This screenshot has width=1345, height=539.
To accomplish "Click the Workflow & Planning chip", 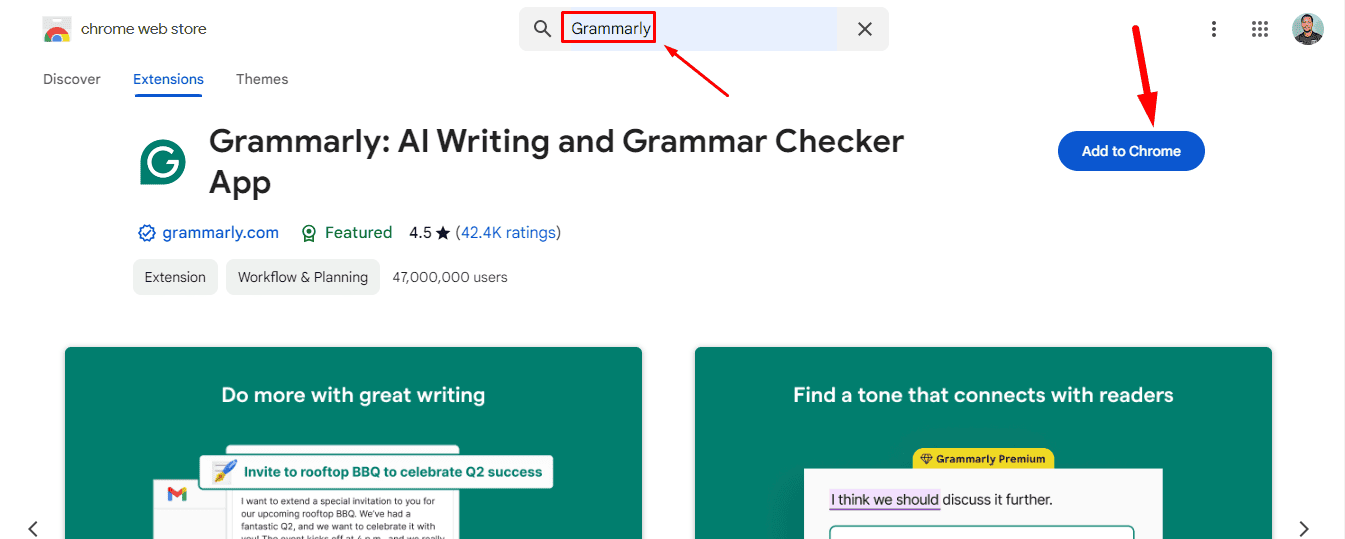I will click(303, 277).
